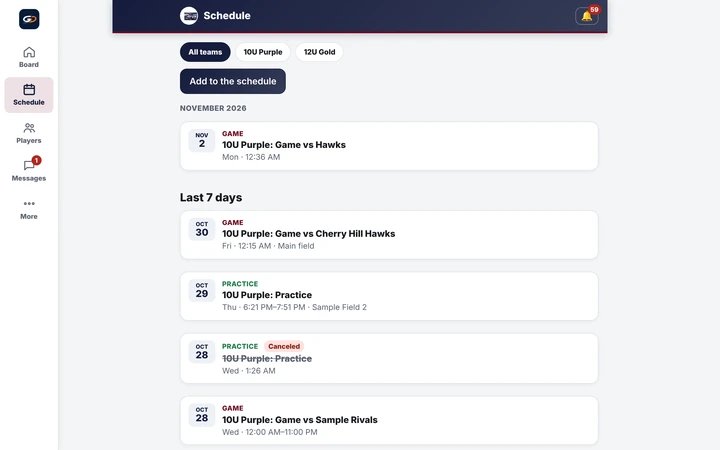720x450 pixels.
Task: Select the All teams filter
Action: click(x=205, y=52)
